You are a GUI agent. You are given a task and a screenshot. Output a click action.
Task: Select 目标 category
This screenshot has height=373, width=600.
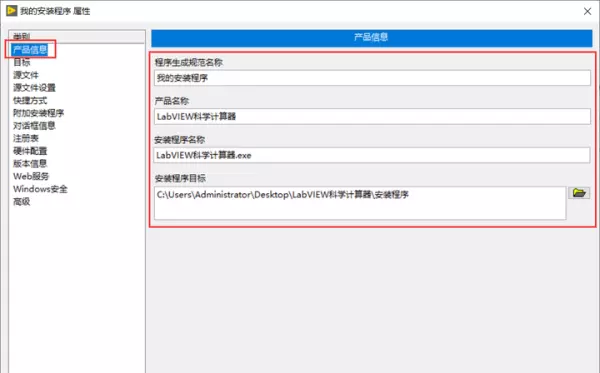point(21,62)
